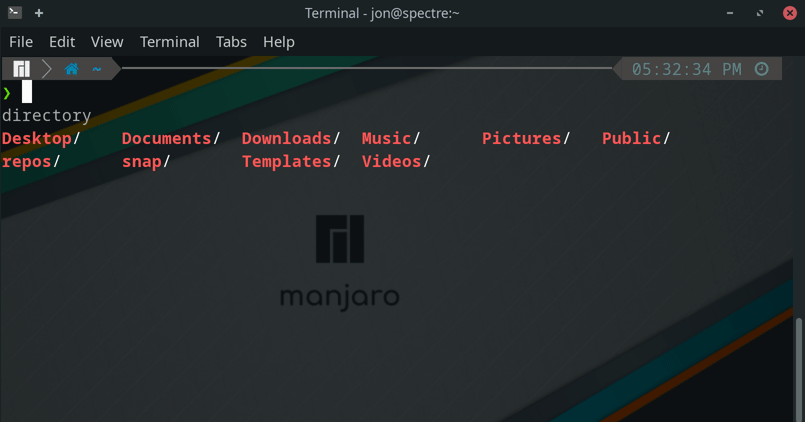The image size is (805, 422).
Task: Click the vertical scrollbar thumb
Action: [x=798, y=370]
